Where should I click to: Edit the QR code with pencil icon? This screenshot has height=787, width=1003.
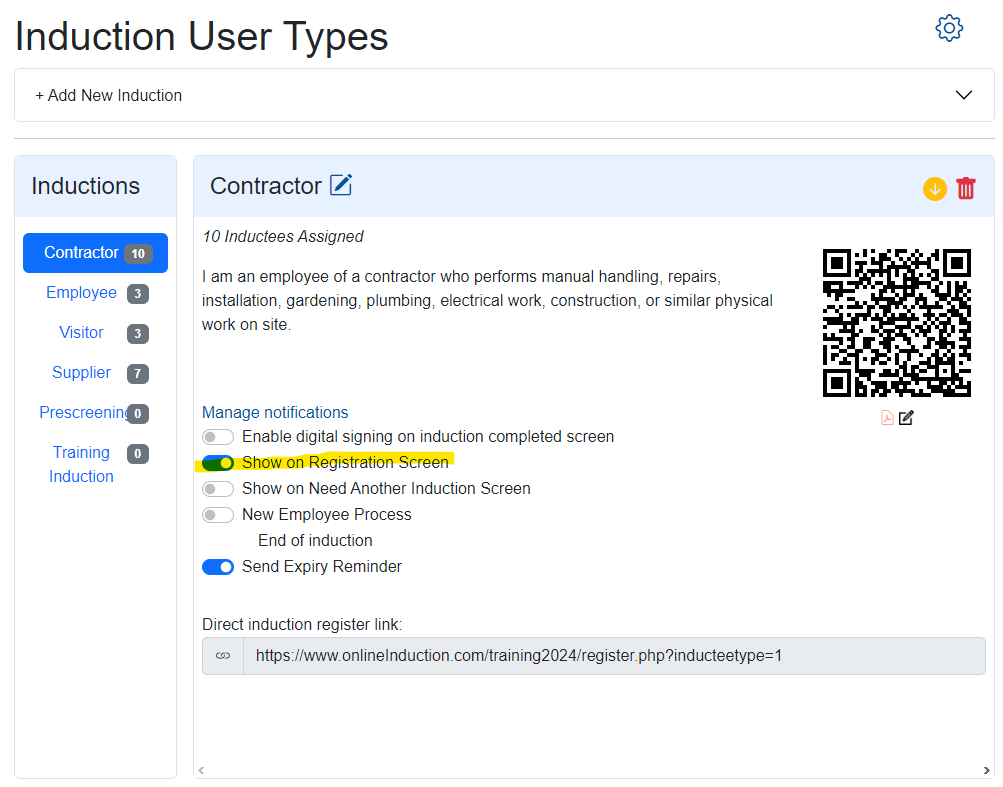(906, 418)
